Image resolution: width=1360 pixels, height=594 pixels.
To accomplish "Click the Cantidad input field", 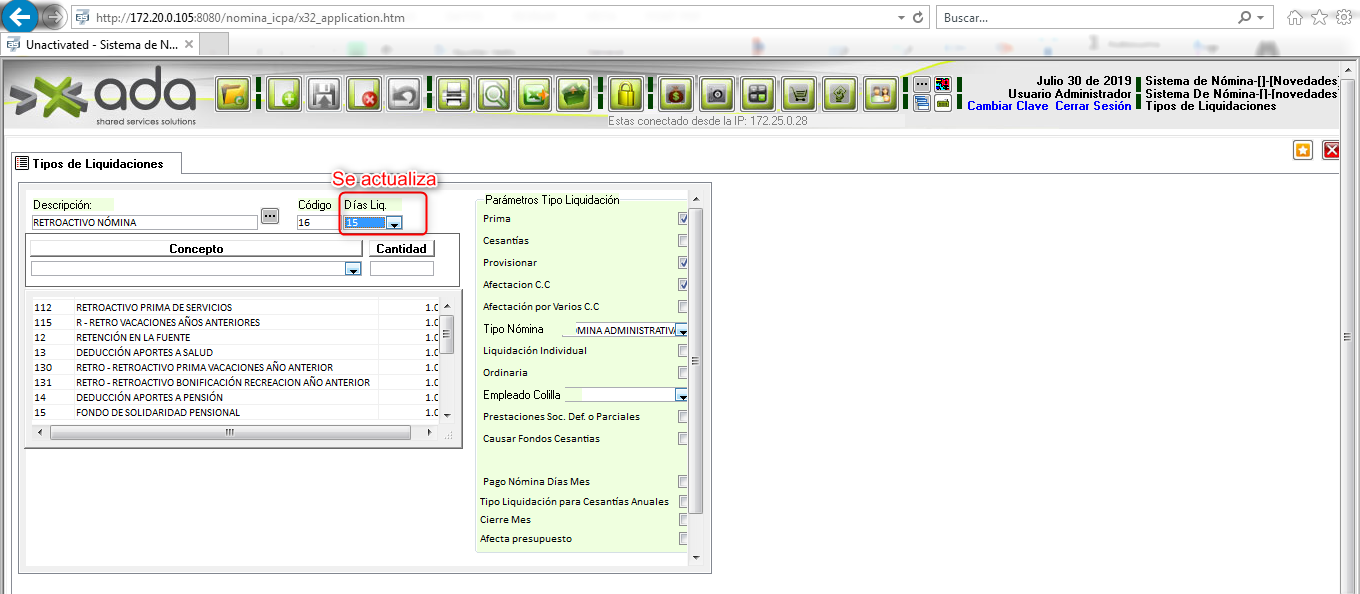I will 402,269.
